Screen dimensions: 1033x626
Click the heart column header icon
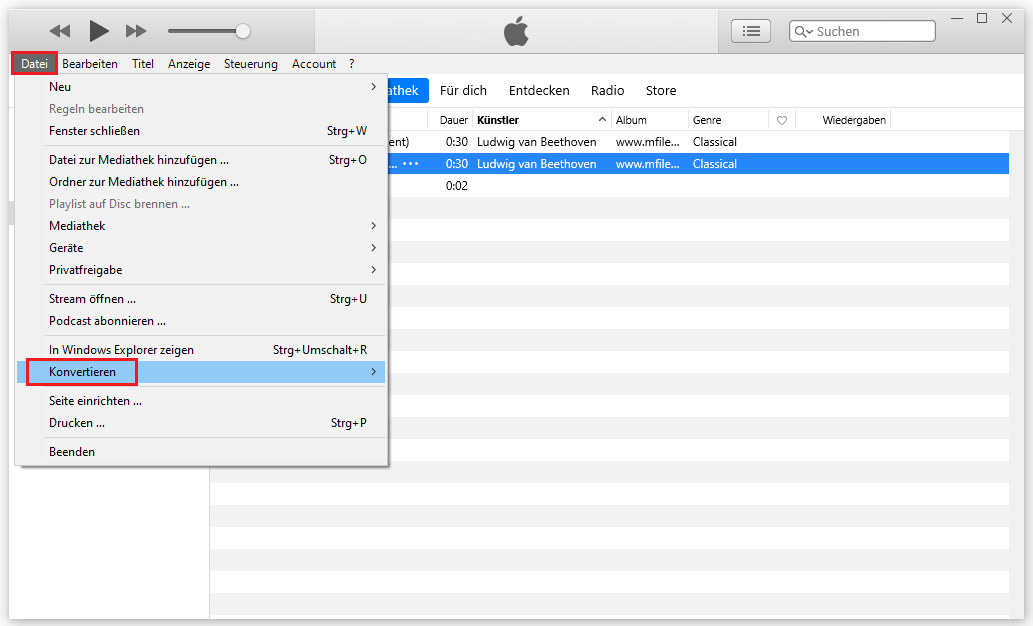click(x=782, y=120)
